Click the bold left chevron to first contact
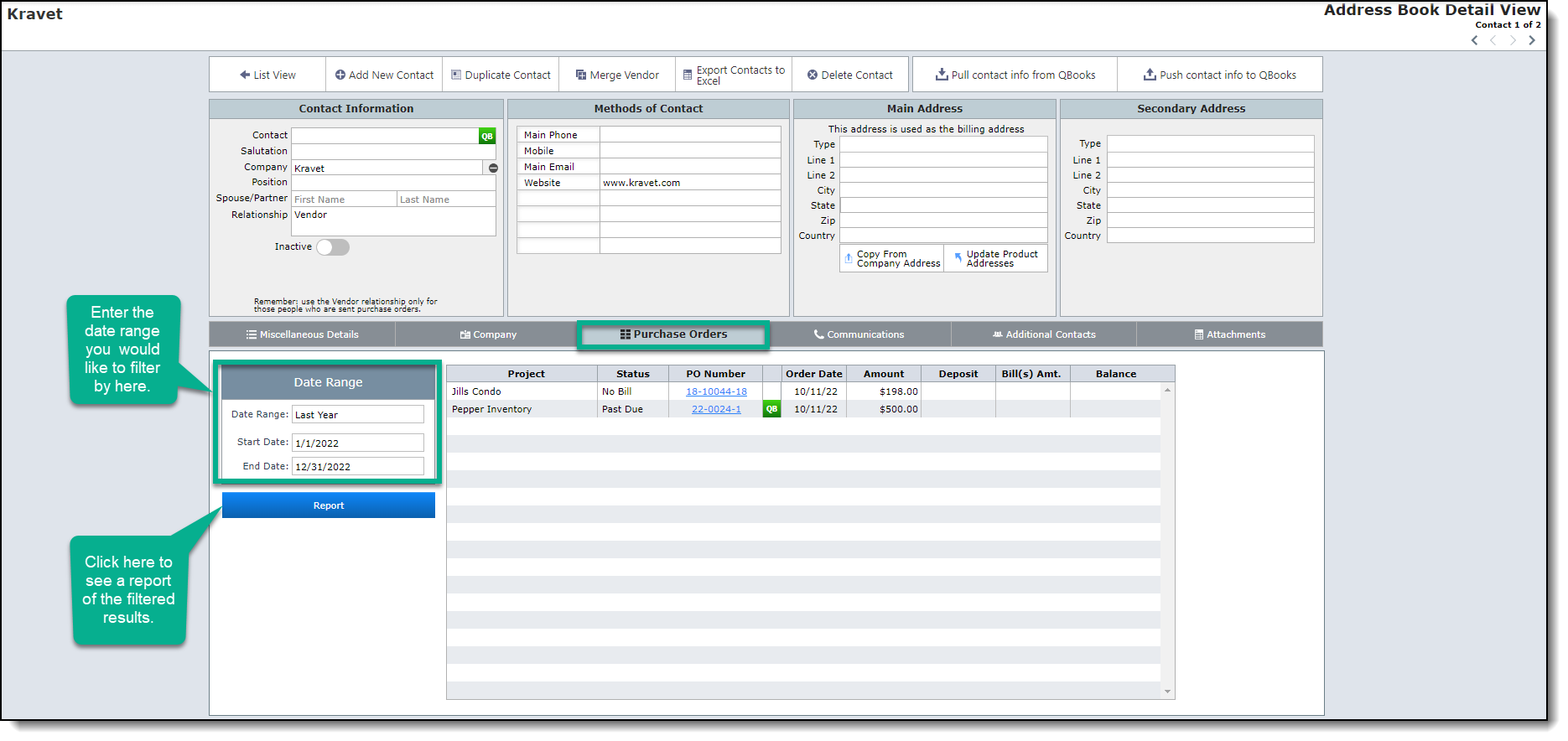Image resolution: width=1568 pixels, height=741 pixels. click(x=1475, y=40)
